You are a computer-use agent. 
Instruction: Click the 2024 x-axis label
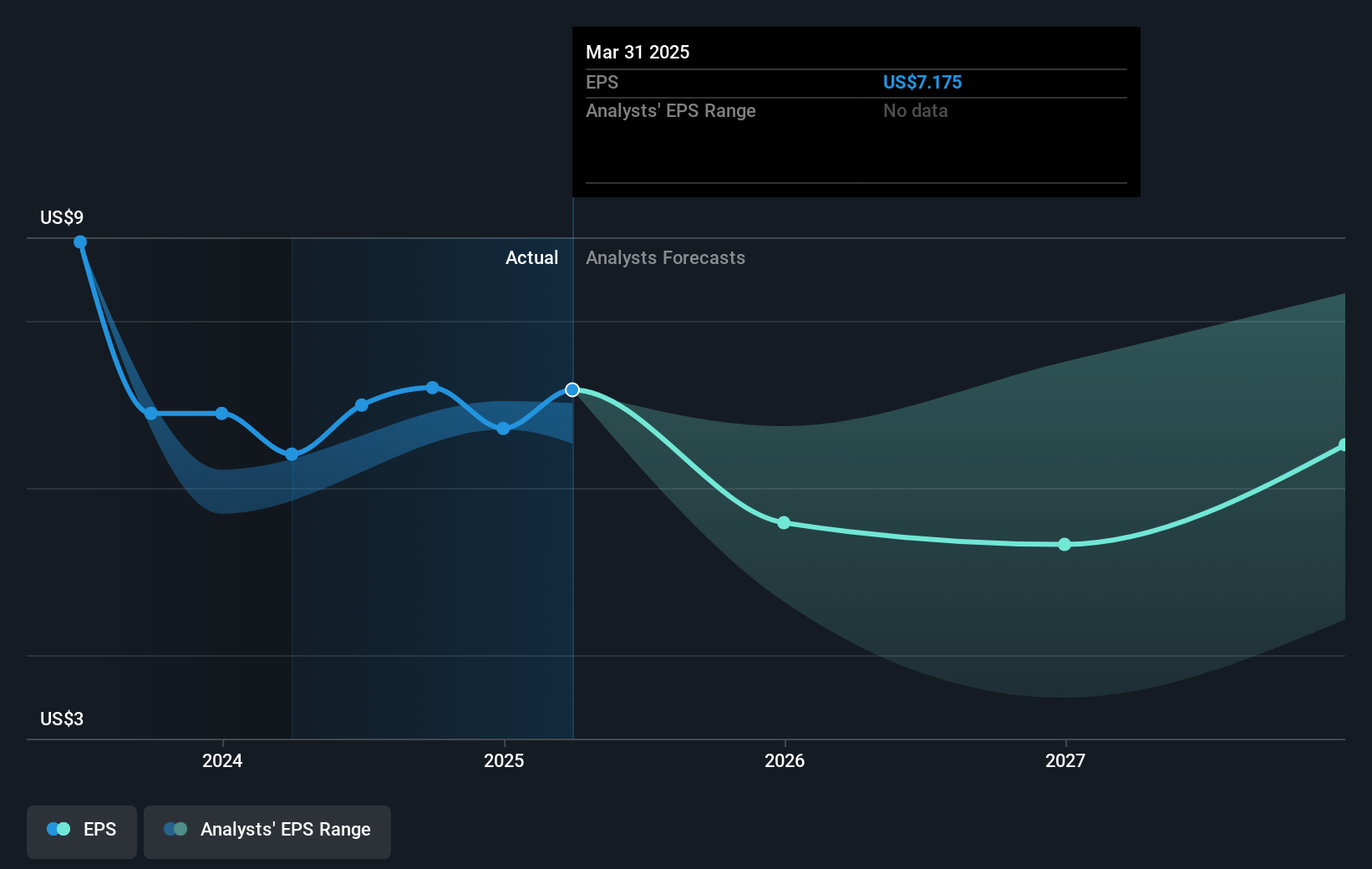click(x=222, y=760)
